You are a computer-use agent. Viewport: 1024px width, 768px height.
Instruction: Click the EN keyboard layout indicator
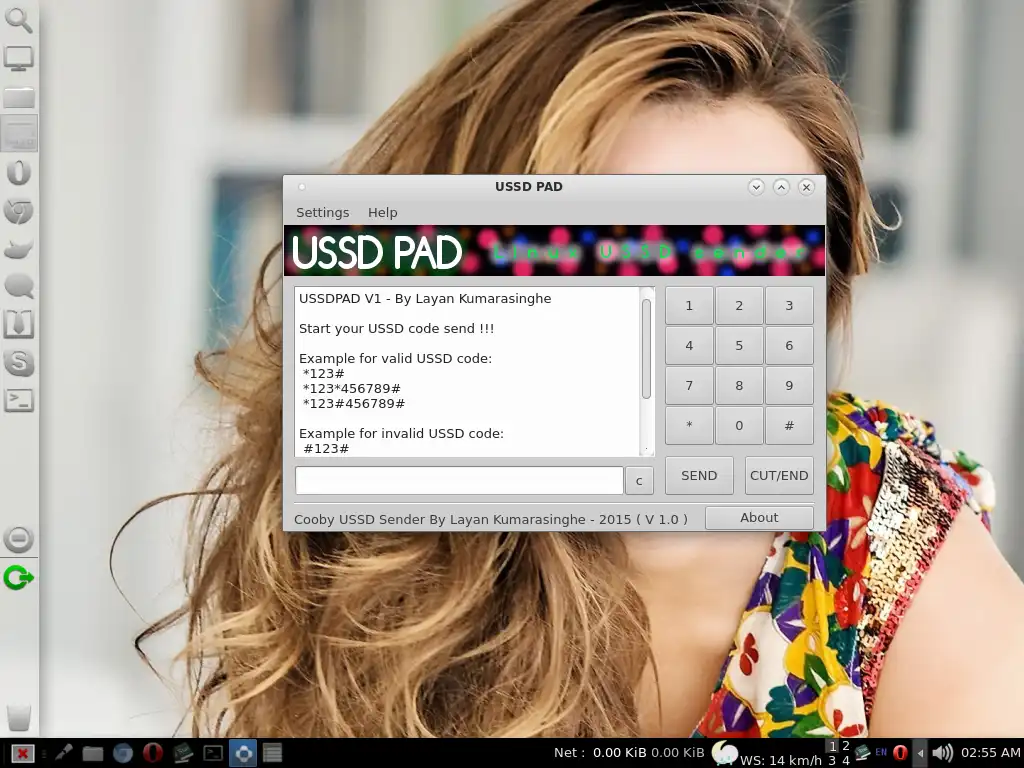(x=881, y=752)
